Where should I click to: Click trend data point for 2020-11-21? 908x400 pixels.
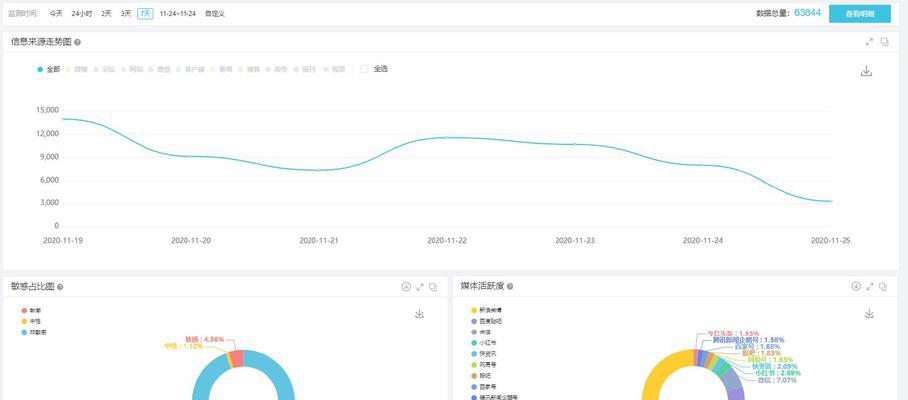pyautogui.click(x=318, y=170)
